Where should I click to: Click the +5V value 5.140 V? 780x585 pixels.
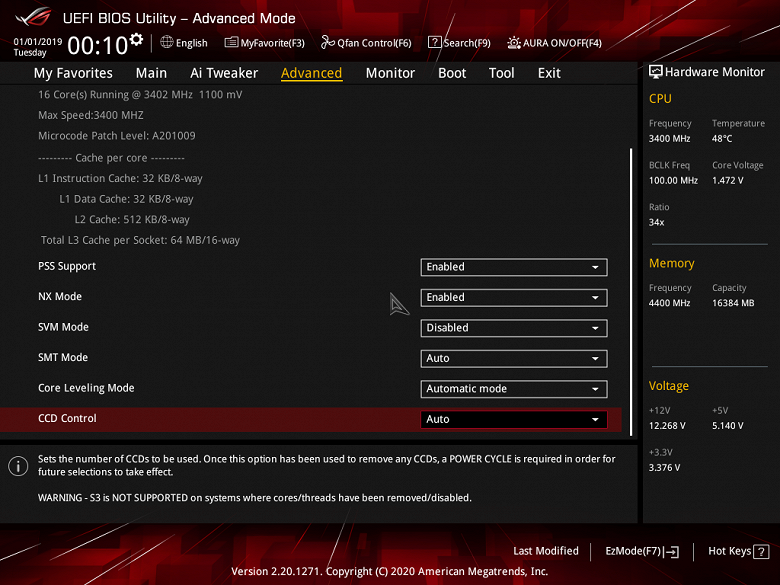coord(727,426)
